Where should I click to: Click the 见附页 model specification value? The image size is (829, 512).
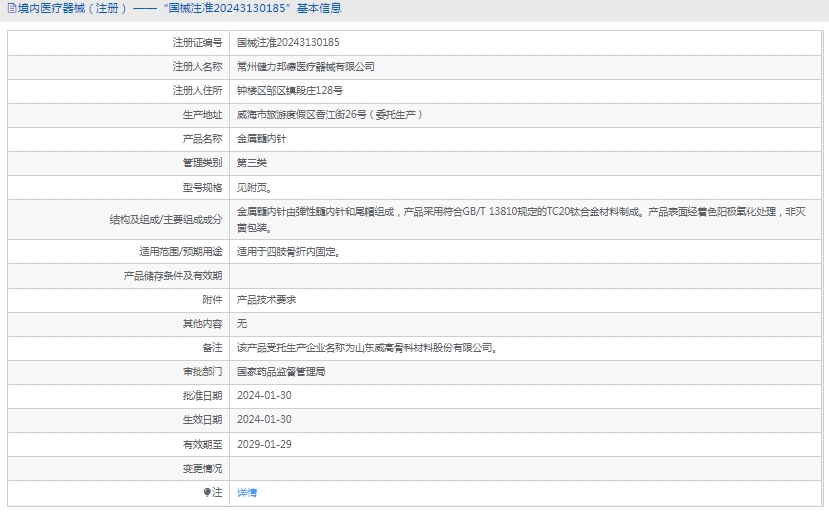pyautogui.click(x=254, y=187)
